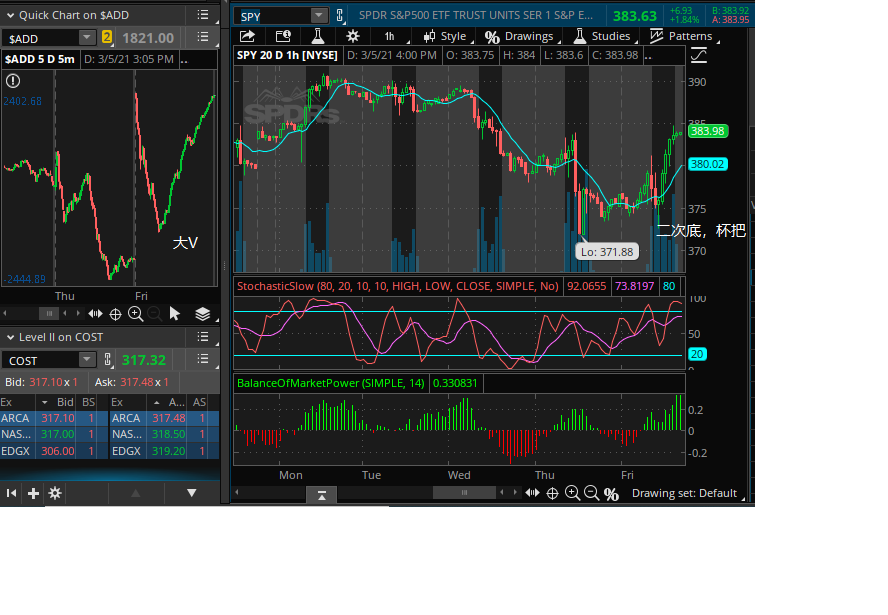Open the SPY symbol dropdown
Image resolution: width=888 pixels, height=615 pixels.
[319, 16]
